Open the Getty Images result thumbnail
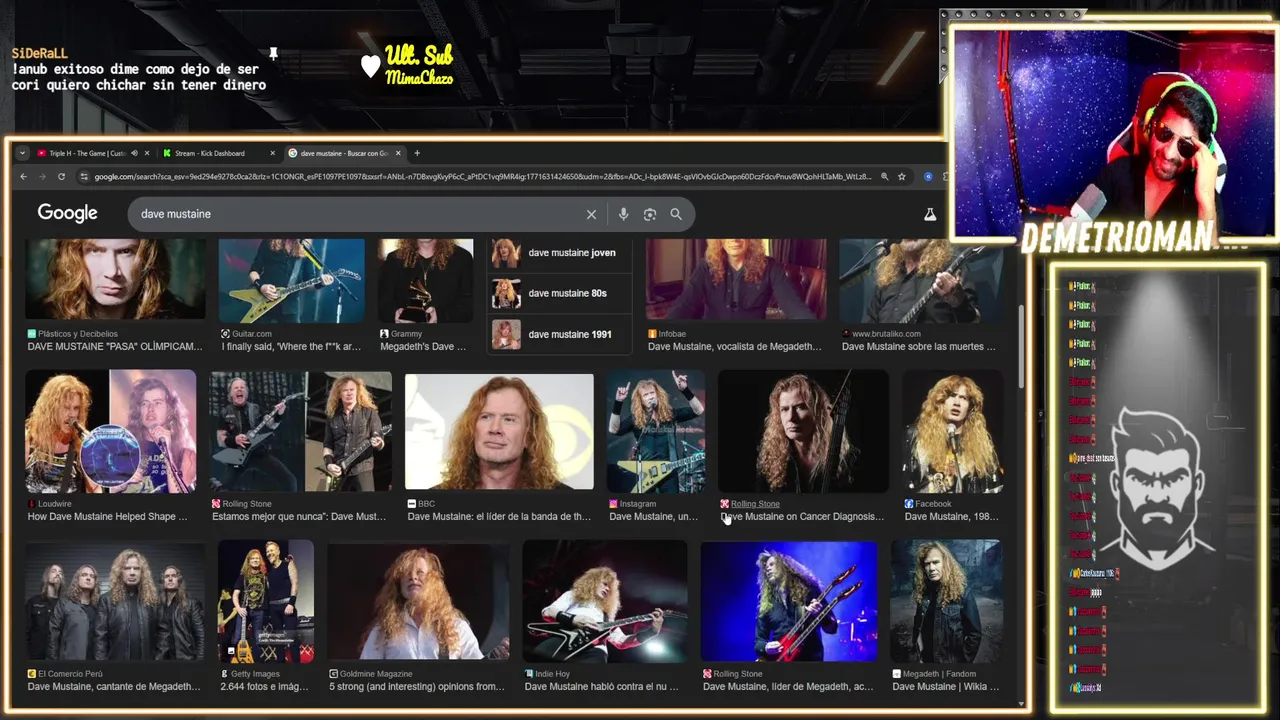Screen dimensions: 1280x720 point(266,601)
